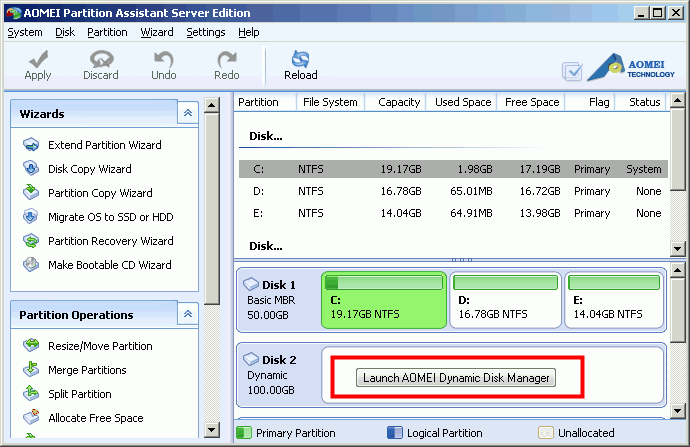690x447 pixels.
Task: Click the Extend Partition Wizard icon
Action: [x=31, y=144]
